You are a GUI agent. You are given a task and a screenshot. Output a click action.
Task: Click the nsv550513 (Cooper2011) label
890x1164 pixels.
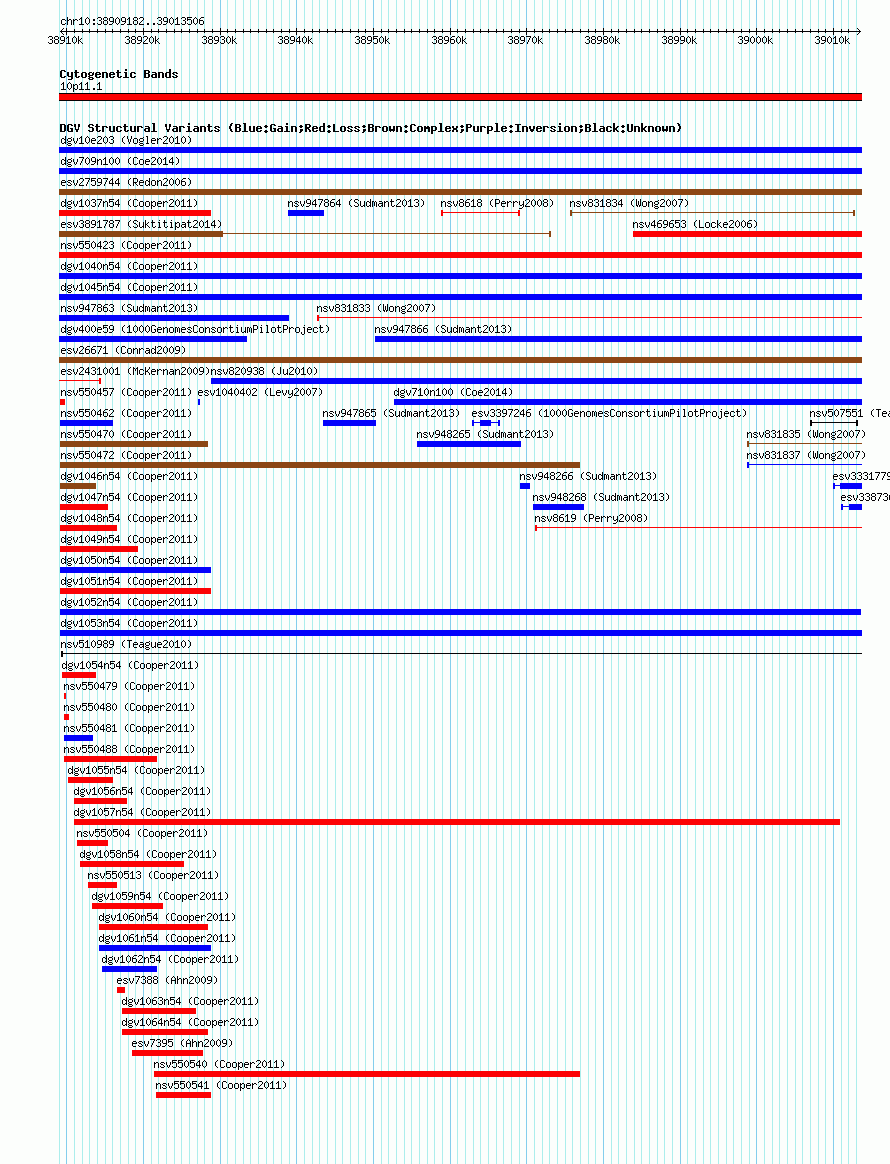153,876
